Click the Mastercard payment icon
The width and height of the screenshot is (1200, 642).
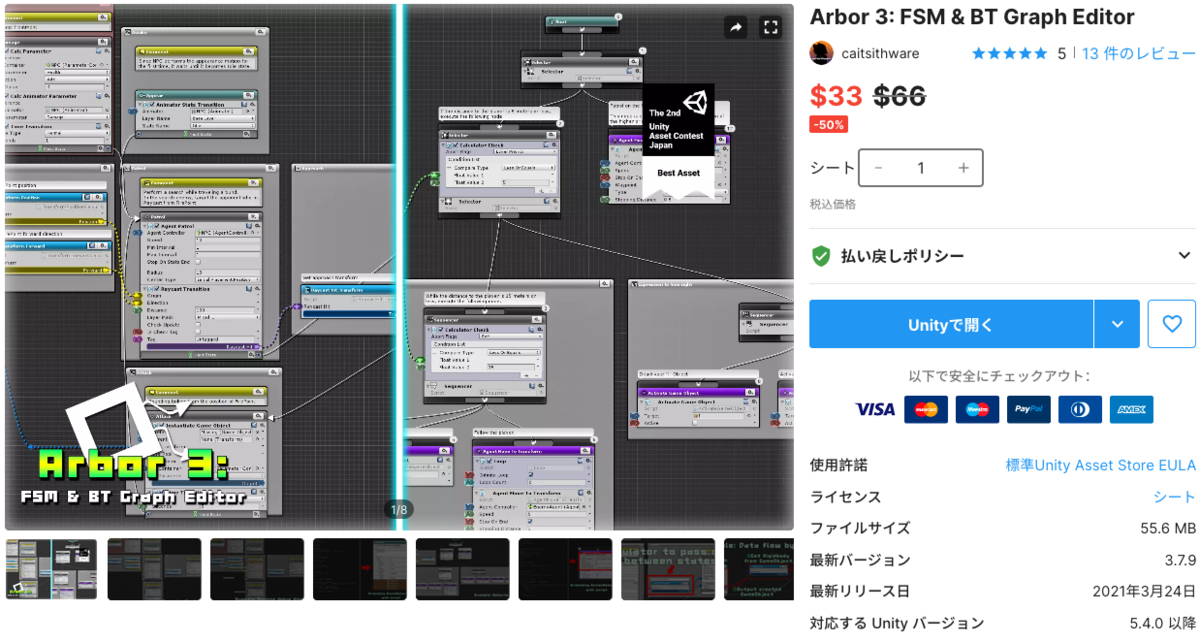click(x=926, y=409)
